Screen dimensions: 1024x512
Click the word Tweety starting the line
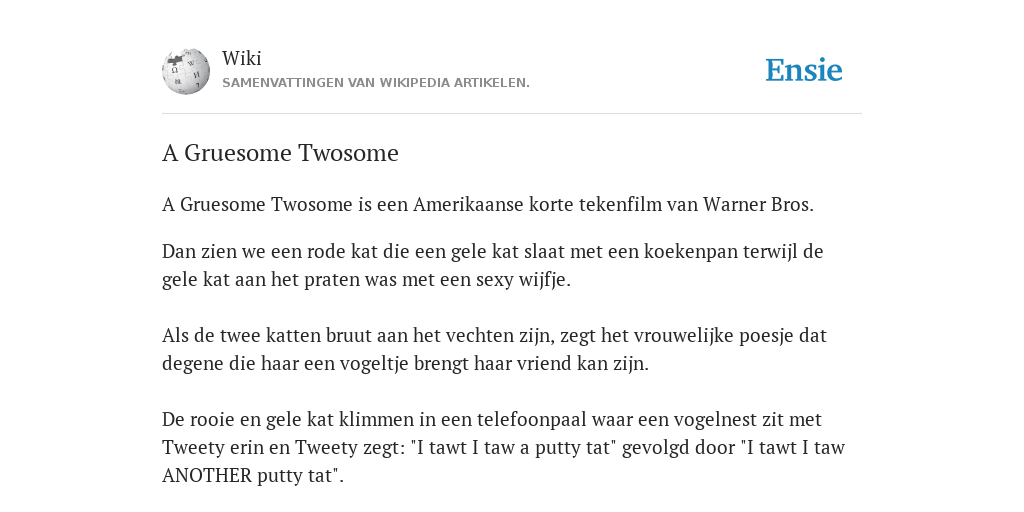point(184,447)
